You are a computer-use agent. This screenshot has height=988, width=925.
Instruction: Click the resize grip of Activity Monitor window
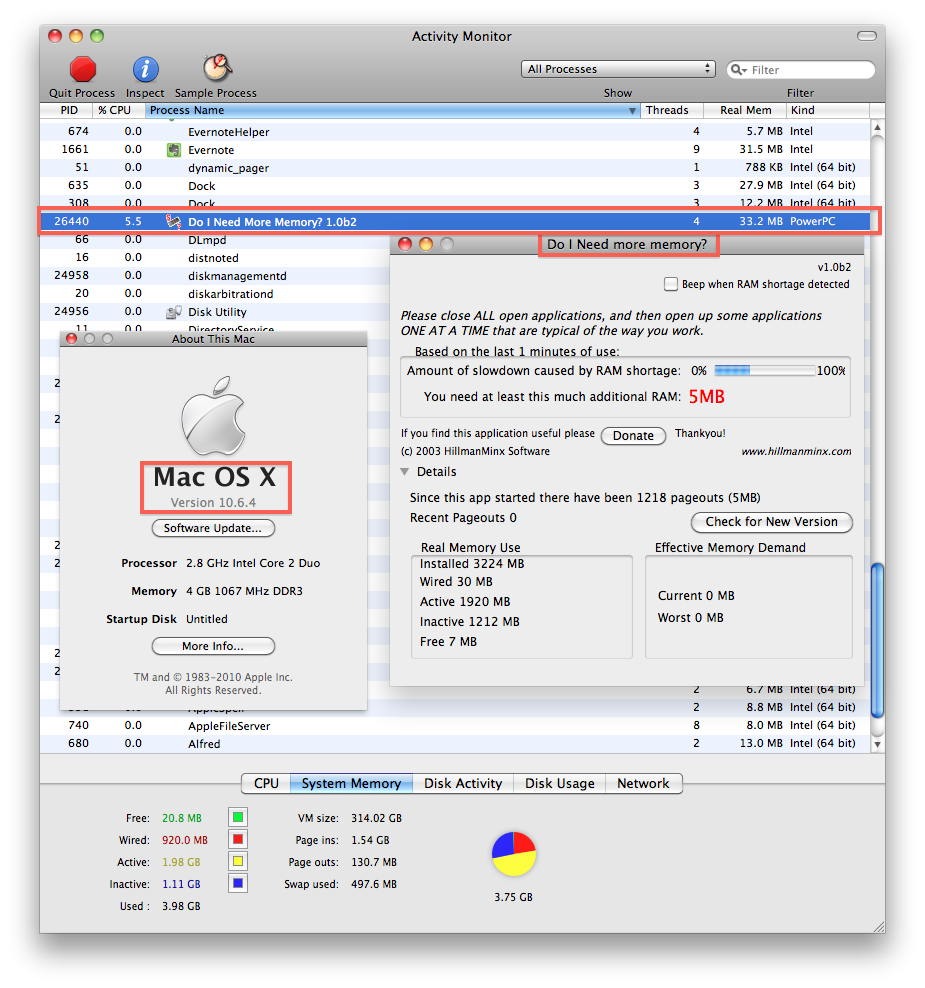point(878,926)
